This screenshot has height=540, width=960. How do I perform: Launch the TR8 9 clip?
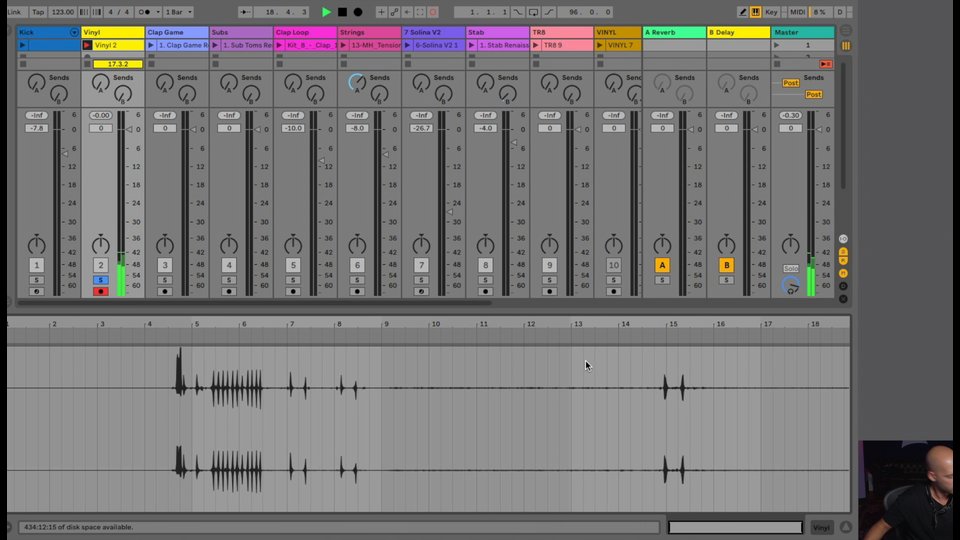click(536, 45)
